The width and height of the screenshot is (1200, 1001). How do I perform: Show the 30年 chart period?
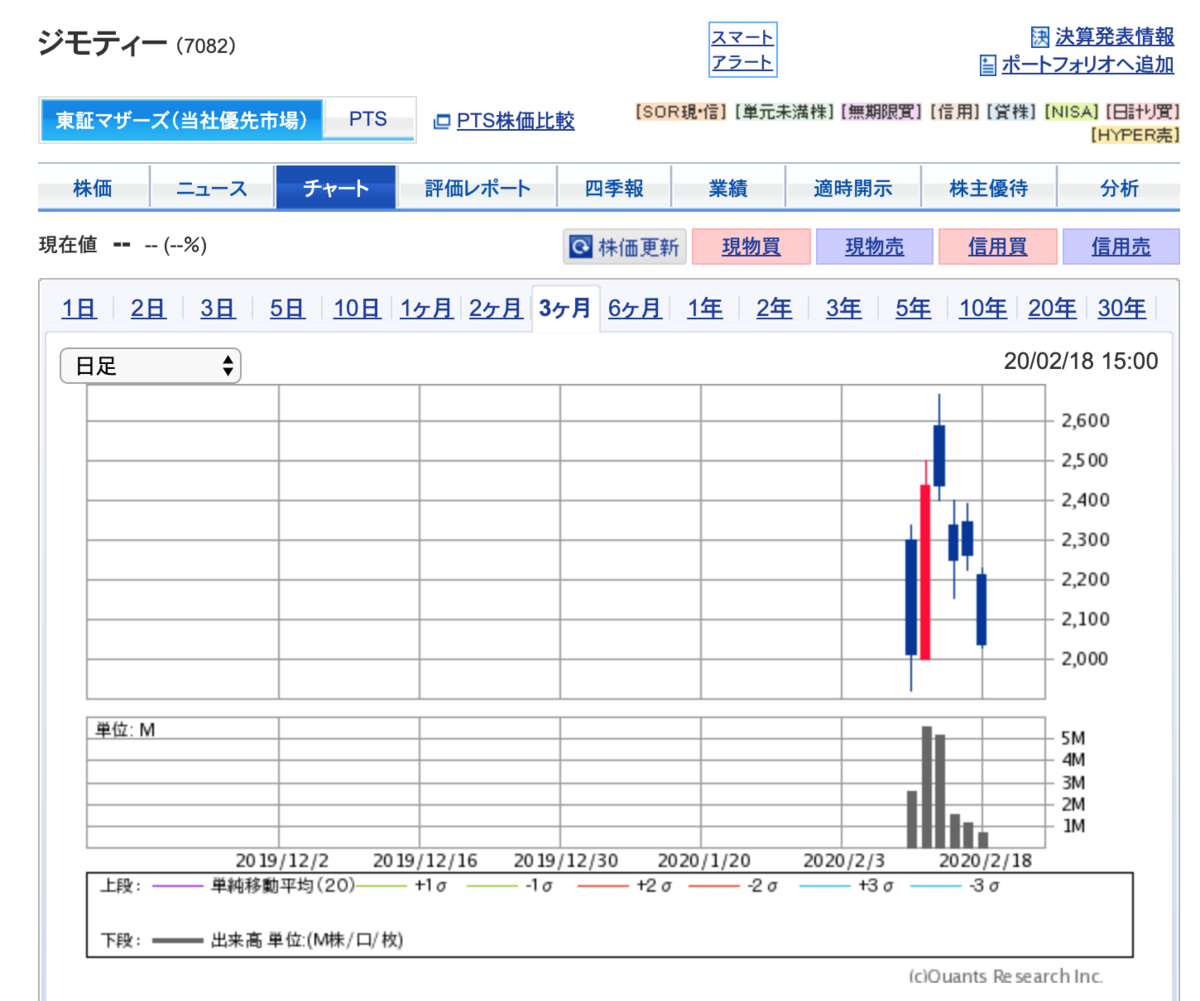point(1122,309)
